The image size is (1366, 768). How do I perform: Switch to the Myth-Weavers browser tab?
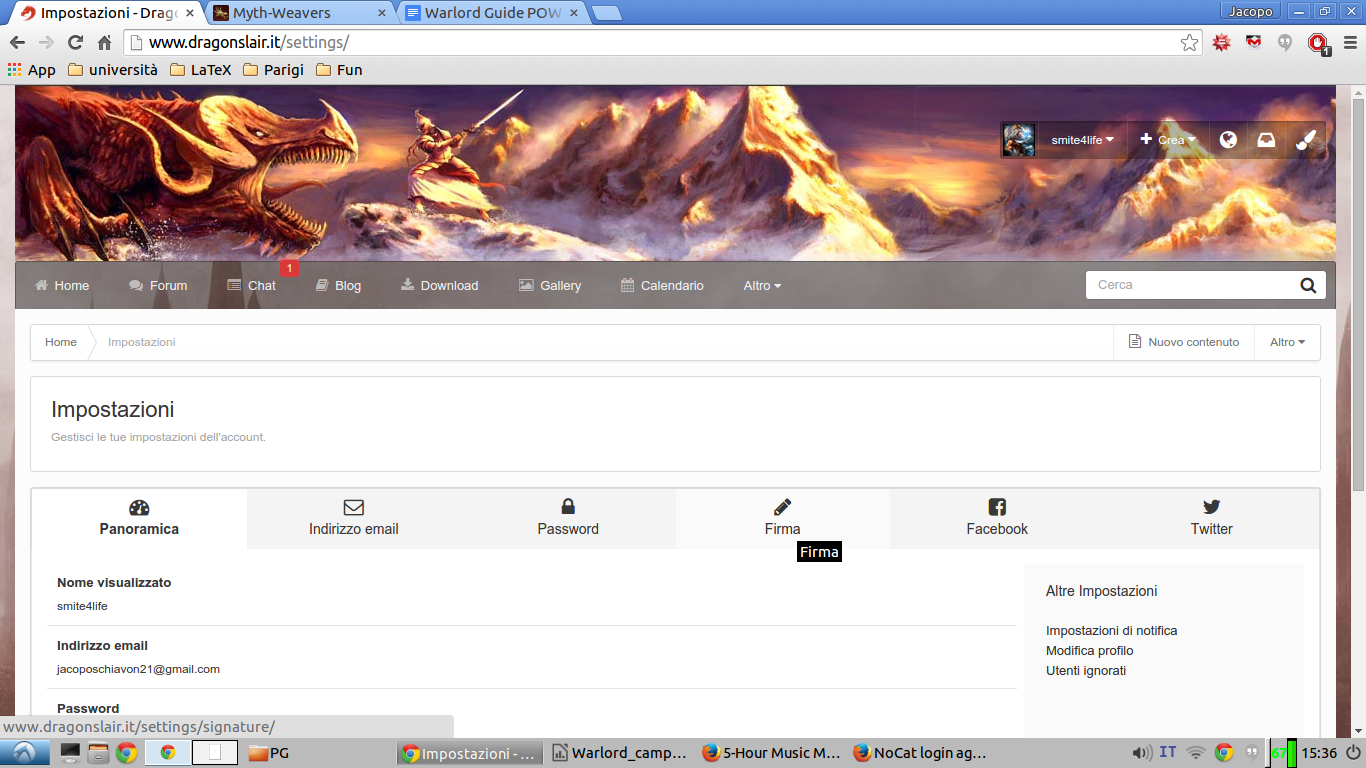coord(300,13)
